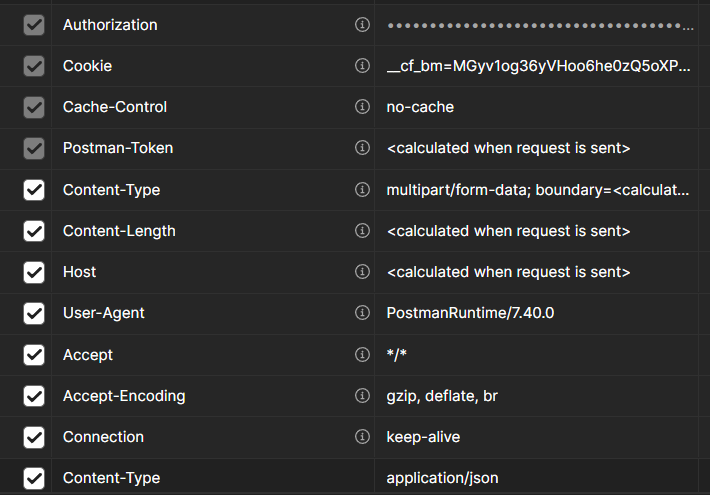
Task: Disable the User-Agent header checkbox
Action: coord(34,313)
